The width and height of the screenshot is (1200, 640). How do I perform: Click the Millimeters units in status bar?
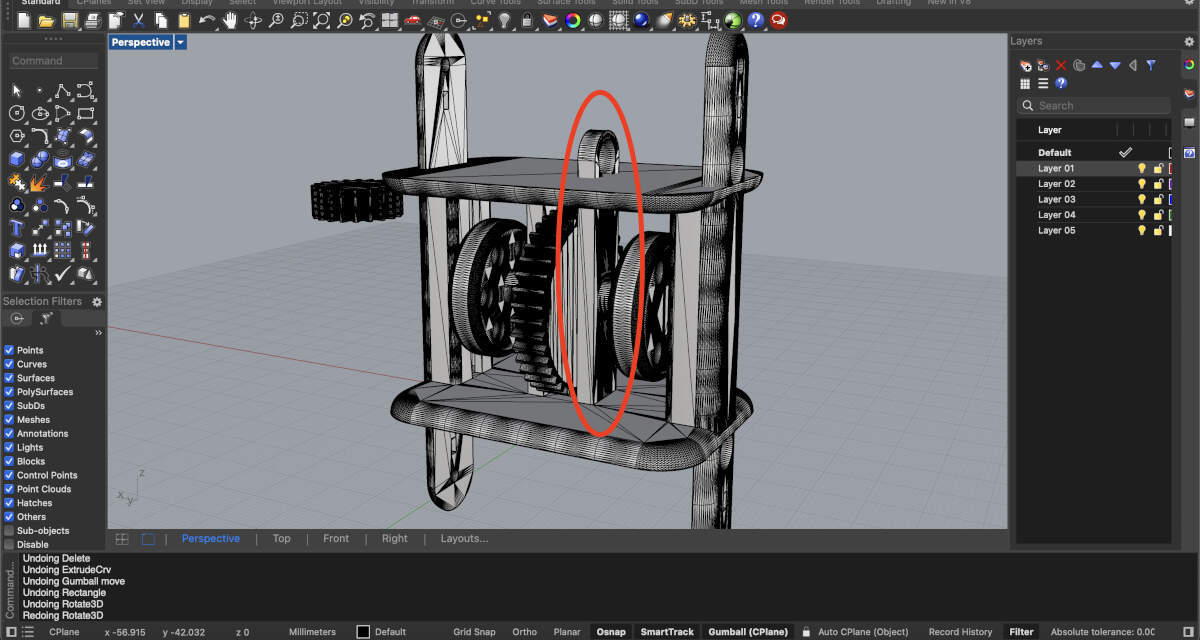click(x=312, y=632)
